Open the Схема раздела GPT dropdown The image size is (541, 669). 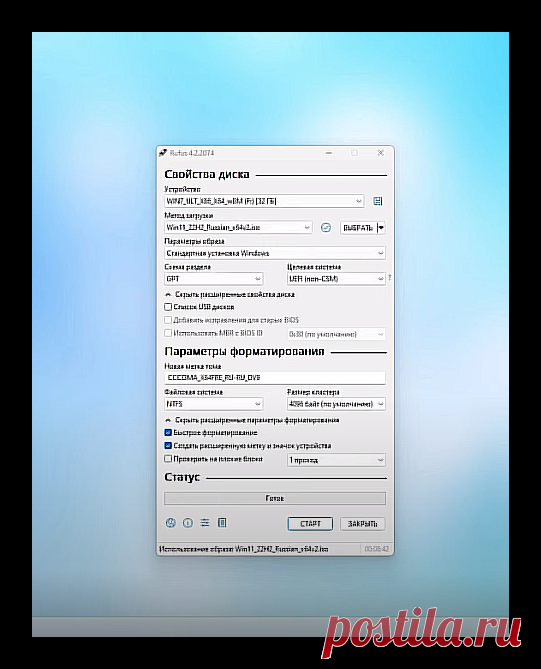click(x=214, y=279)
